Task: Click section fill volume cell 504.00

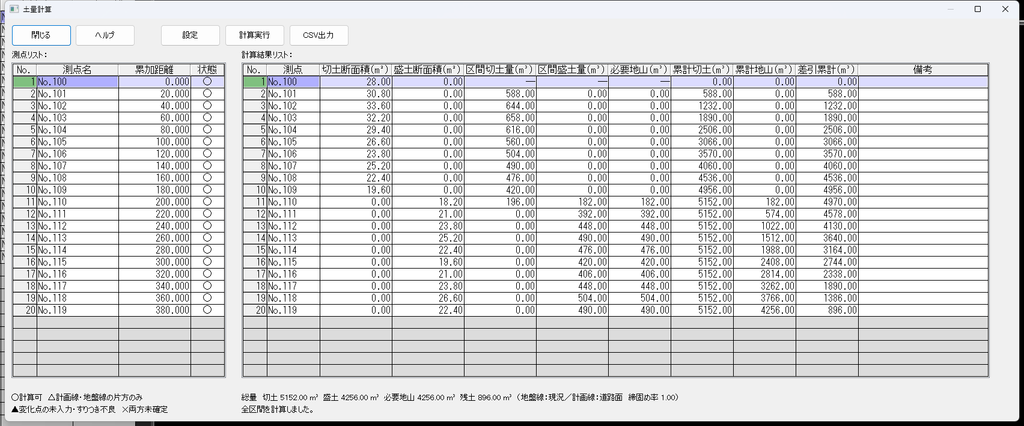Action: click(x=572, y=298)
